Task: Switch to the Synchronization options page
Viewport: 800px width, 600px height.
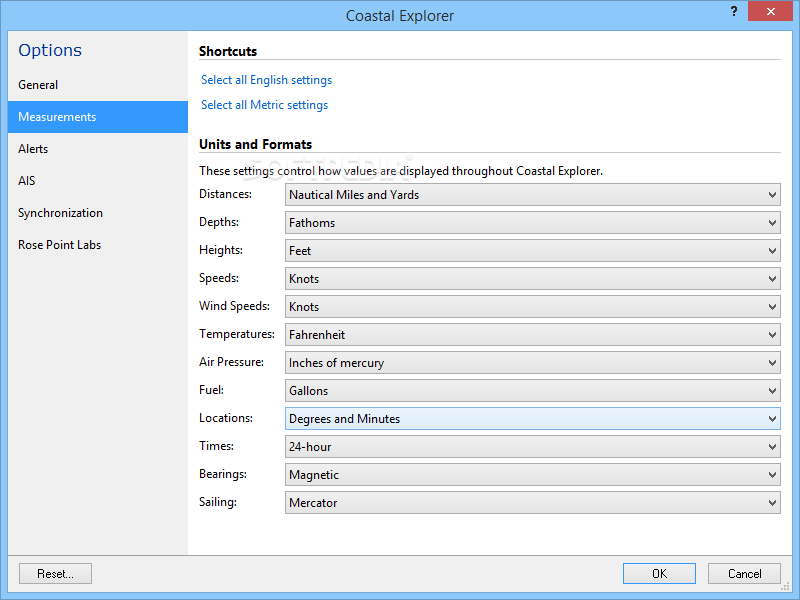Action: click(x=97, y=213)
